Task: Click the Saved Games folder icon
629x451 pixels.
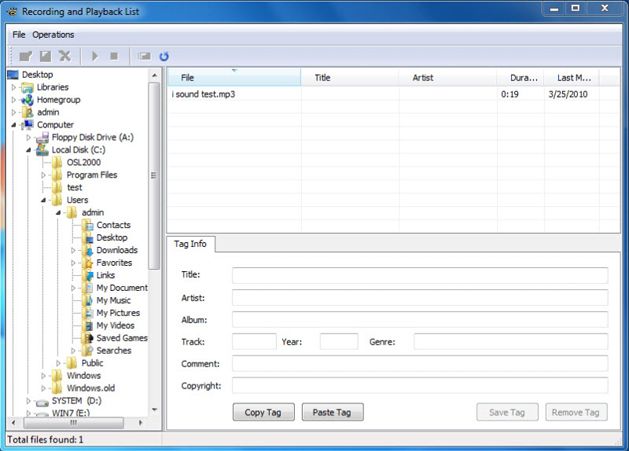Action: click(x=87, y=338)
